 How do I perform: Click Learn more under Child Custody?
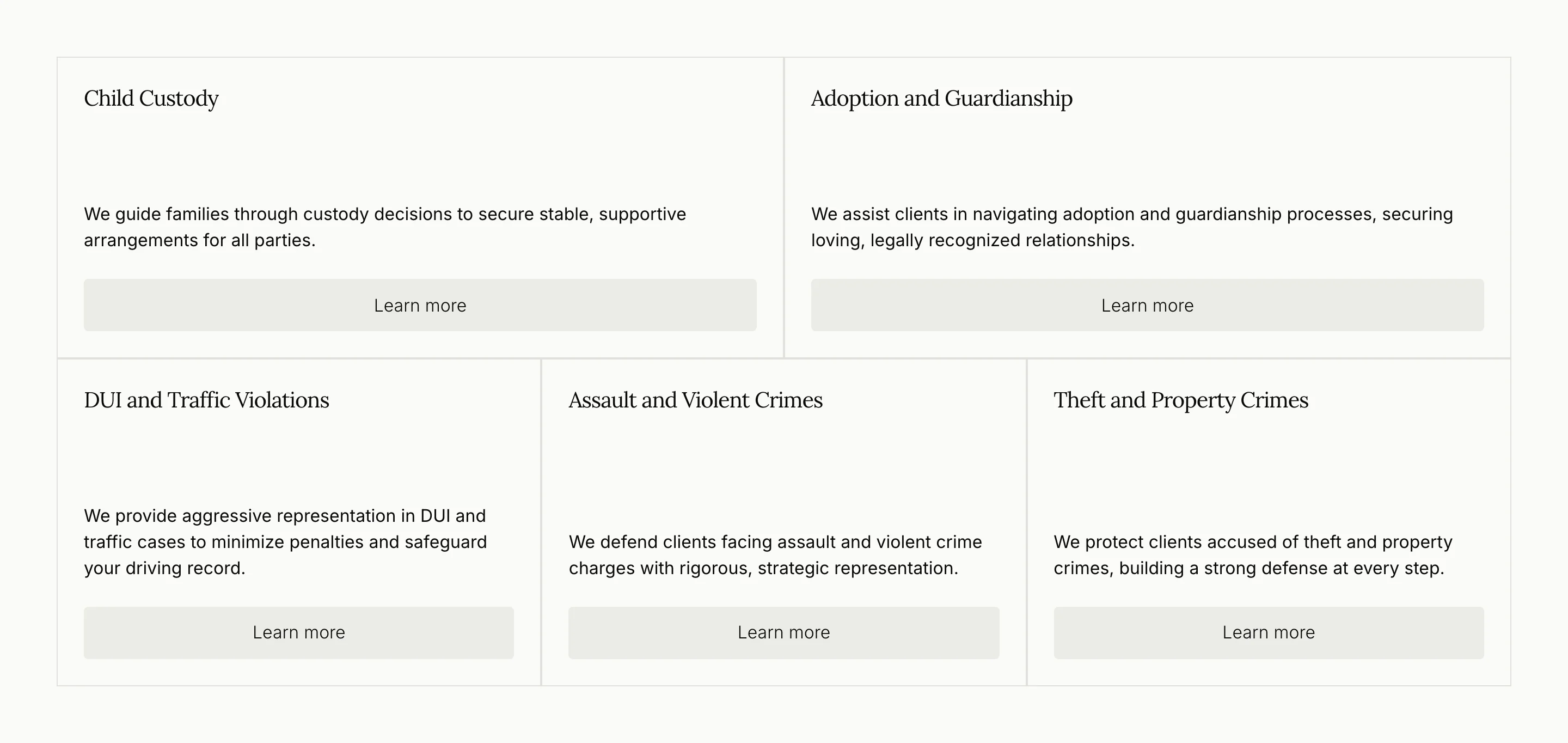420,305
